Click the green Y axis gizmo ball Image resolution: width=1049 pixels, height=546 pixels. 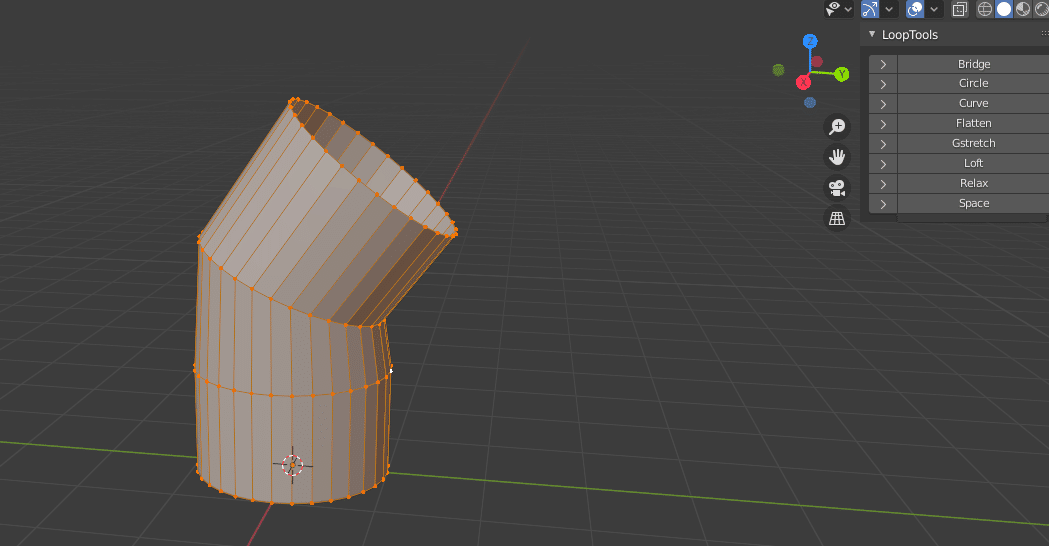[842, 74]
